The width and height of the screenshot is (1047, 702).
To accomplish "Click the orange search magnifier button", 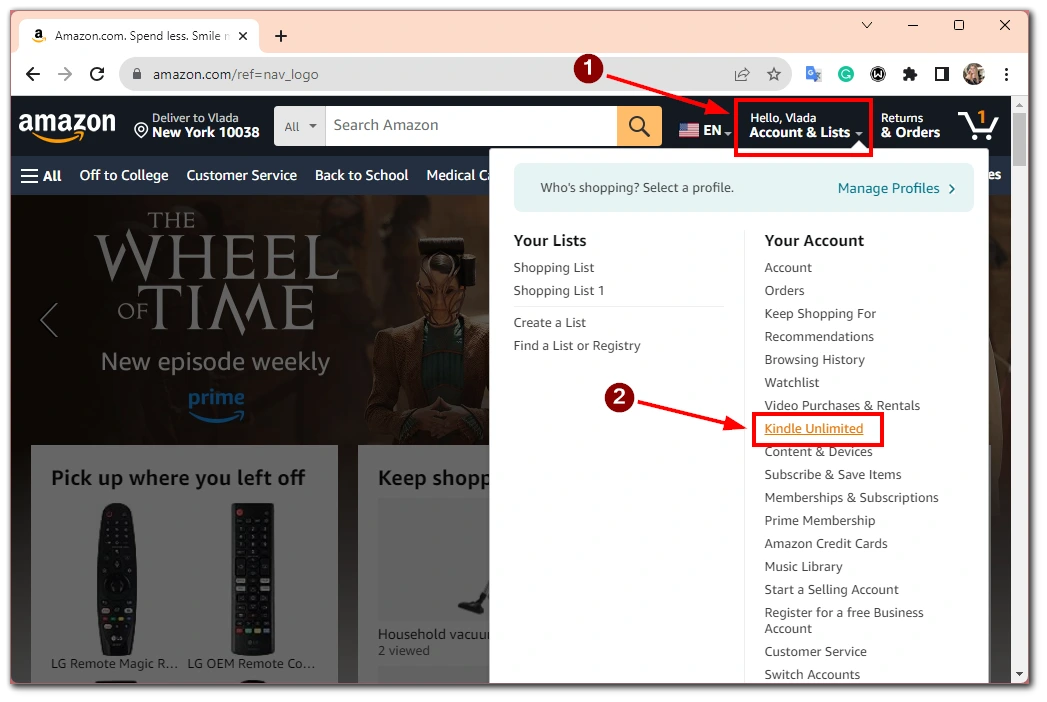I will [639, 126].
